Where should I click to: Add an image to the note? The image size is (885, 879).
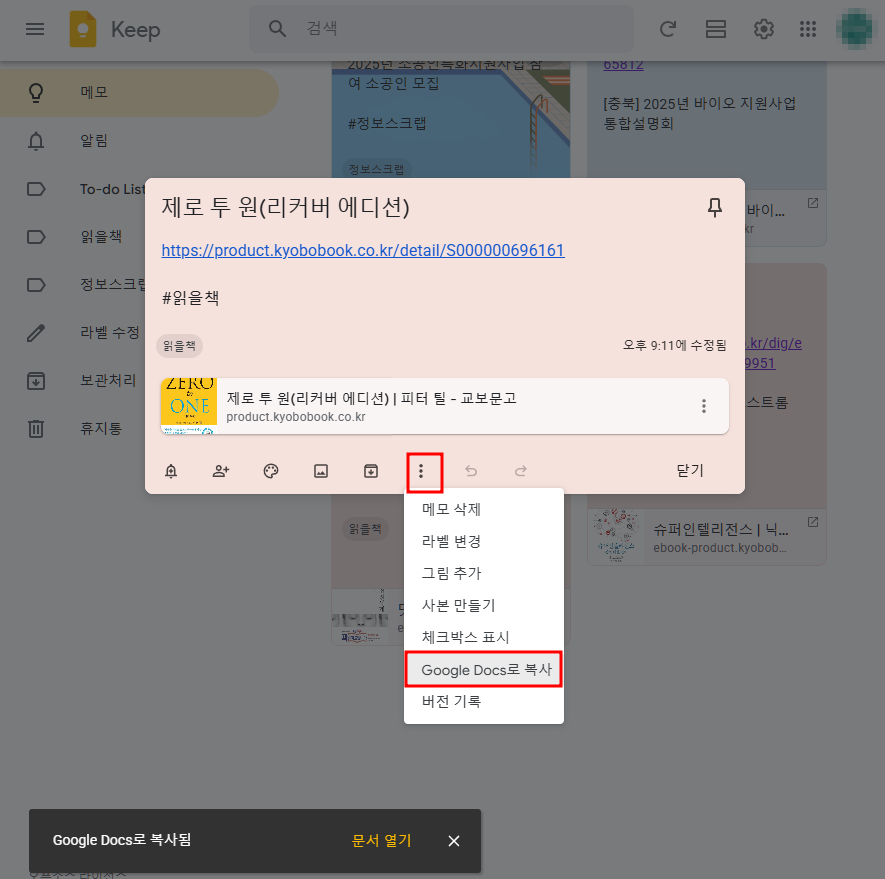pos(321,471)
